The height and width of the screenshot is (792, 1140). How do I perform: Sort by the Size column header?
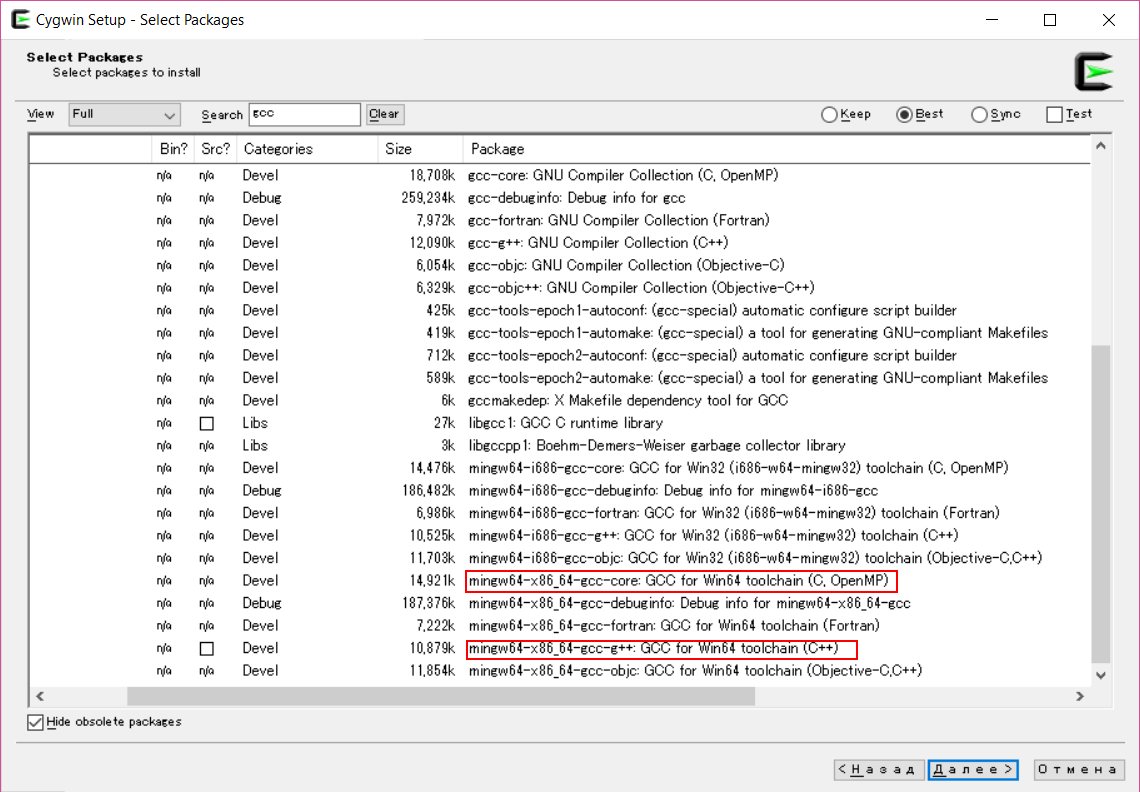tap(398, 149)
